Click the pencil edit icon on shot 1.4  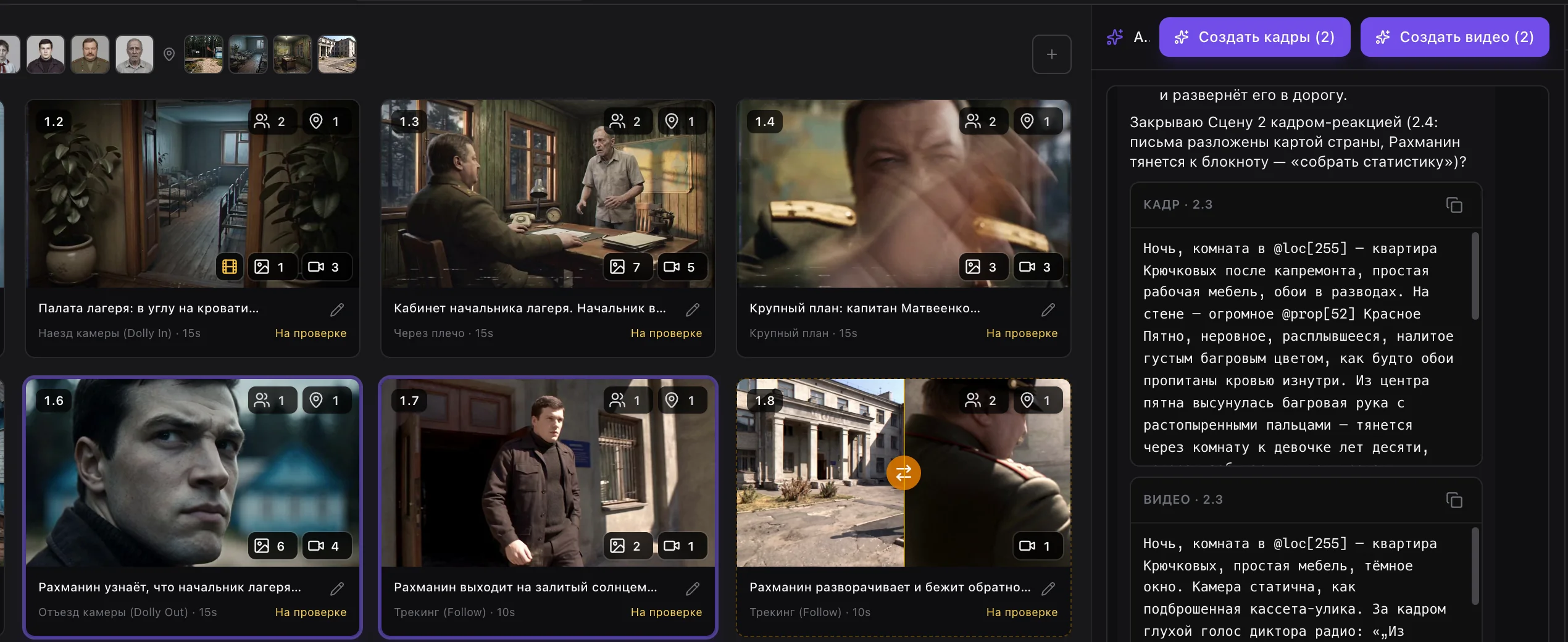coord(1048,310)
